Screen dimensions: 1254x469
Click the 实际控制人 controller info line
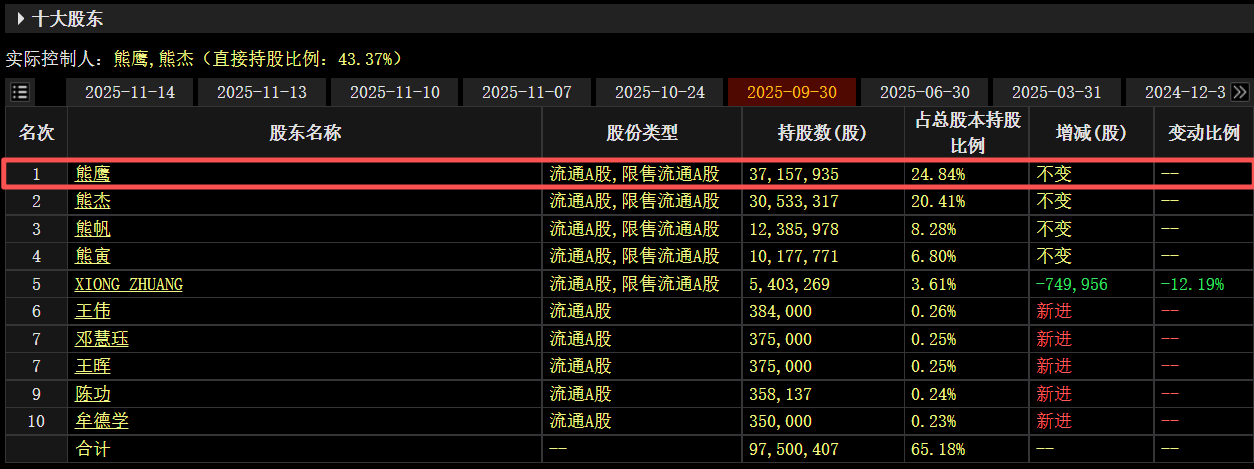point(205,58)
